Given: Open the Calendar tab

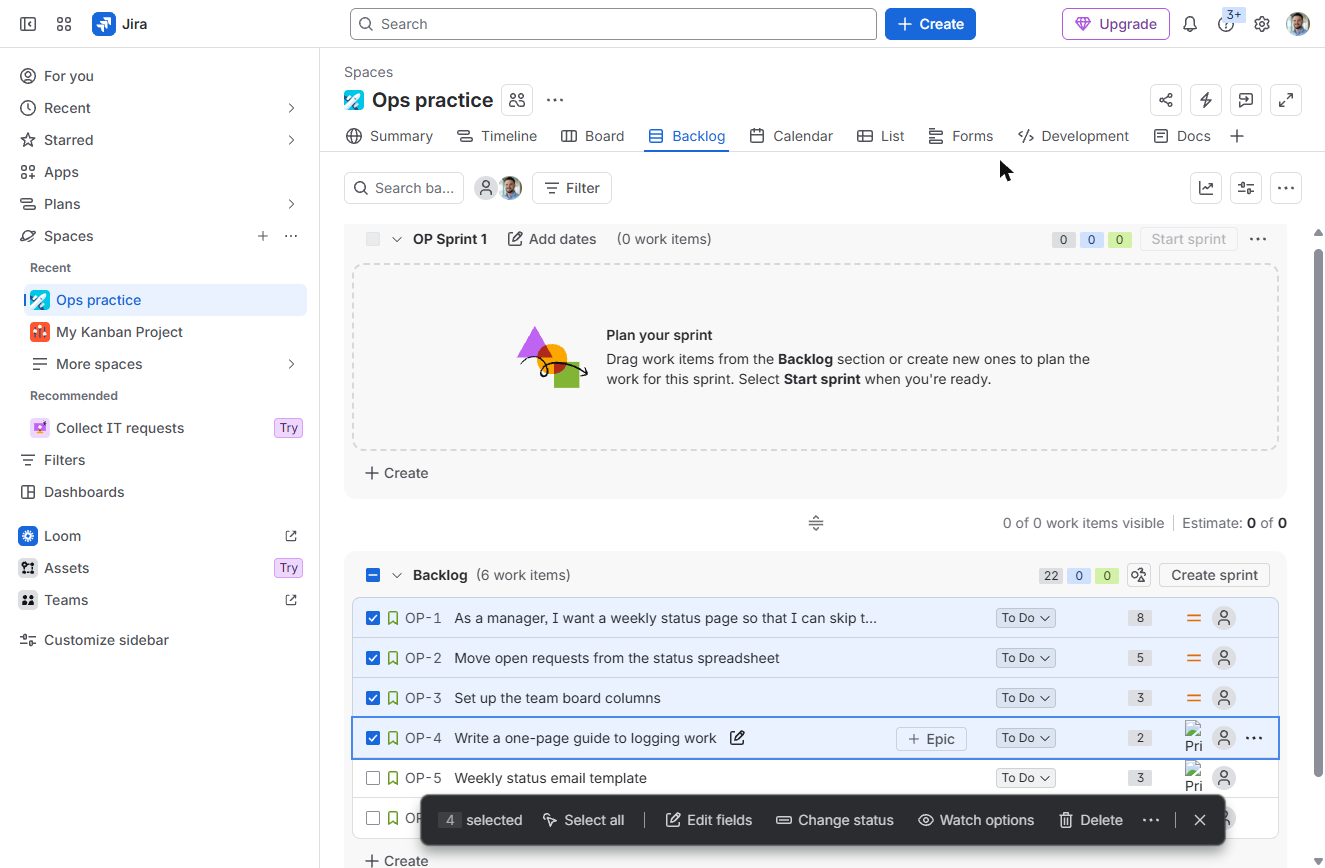Looking at the screenshot, I should (x=791, y=136).
